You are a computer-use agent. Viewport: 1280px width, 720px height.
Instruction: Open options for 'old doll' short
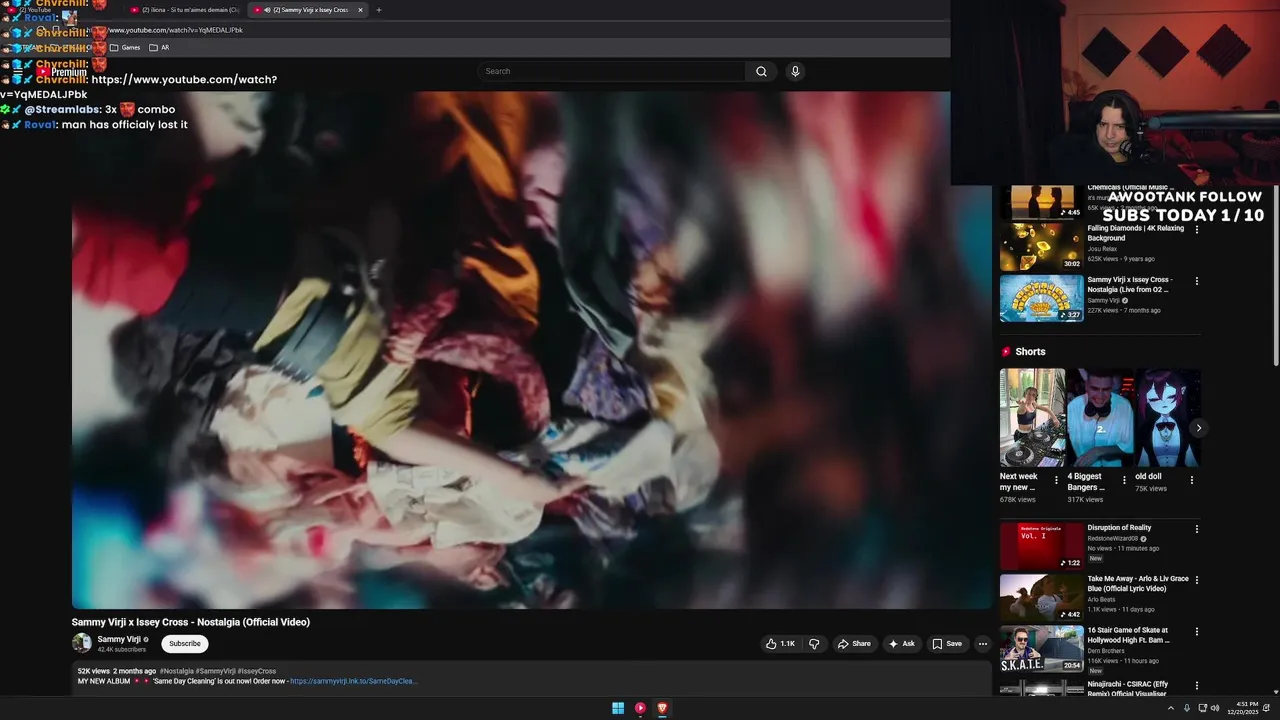tap(1191, 480)
